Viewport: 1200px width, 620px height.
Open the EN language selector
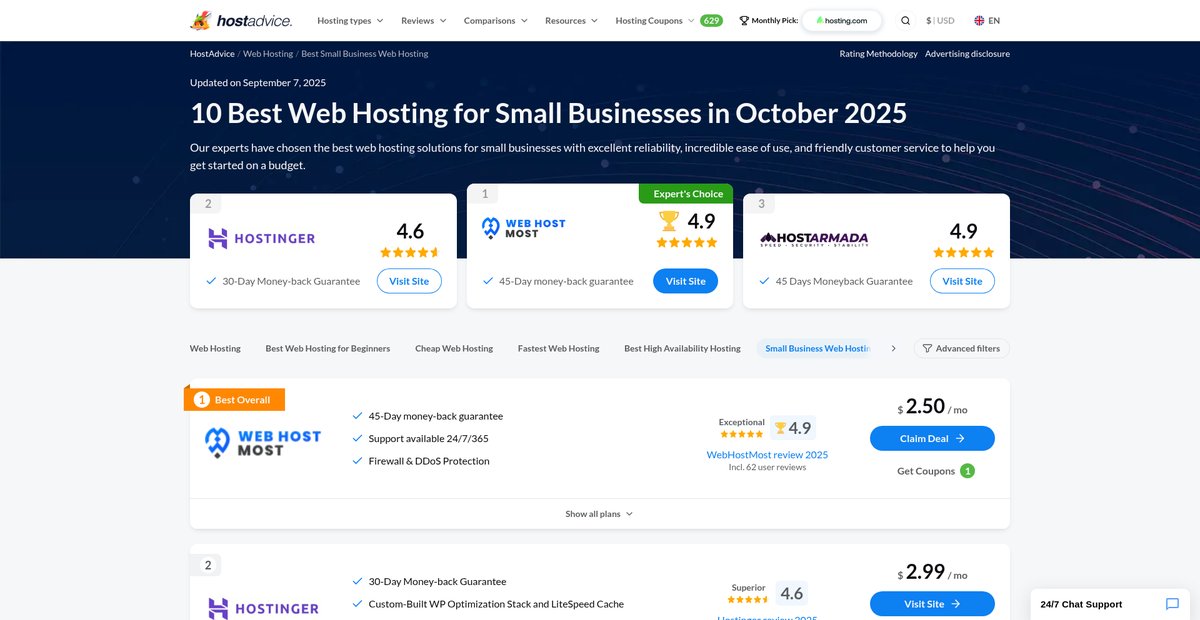tap(986, 20)
